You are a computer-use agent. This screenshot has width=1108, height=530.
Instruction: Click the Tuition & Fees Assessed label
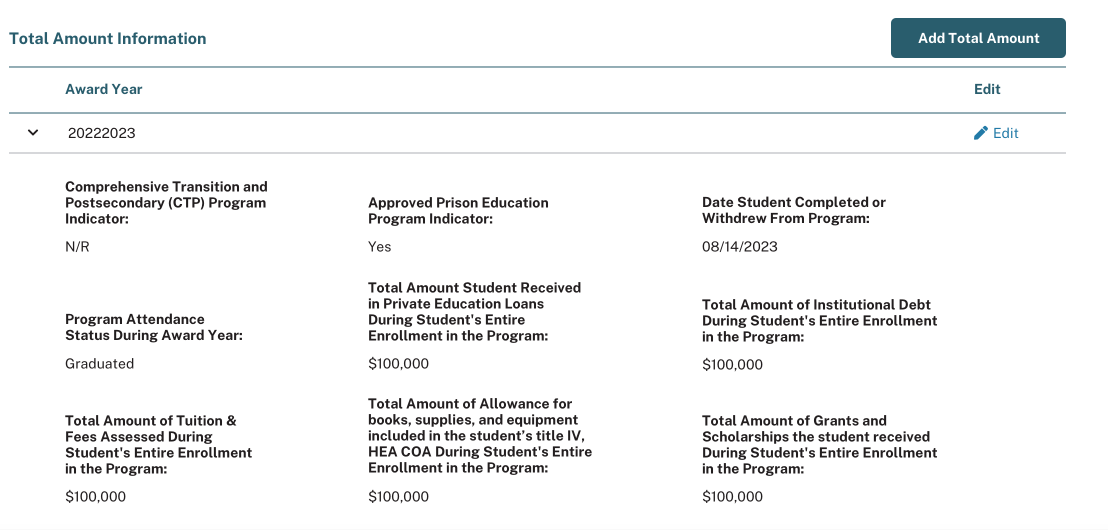pos(158,444)
